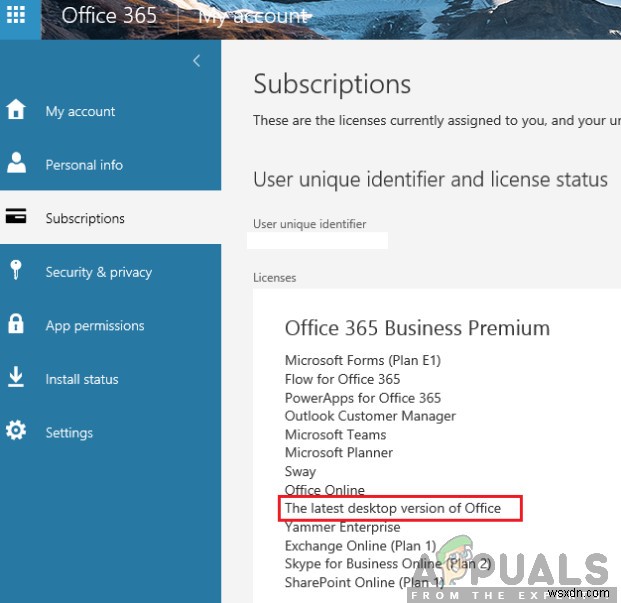Collapse the left navigation pane chevron
Viewport: 621px width, 603px height.
[x=196, y=61]
